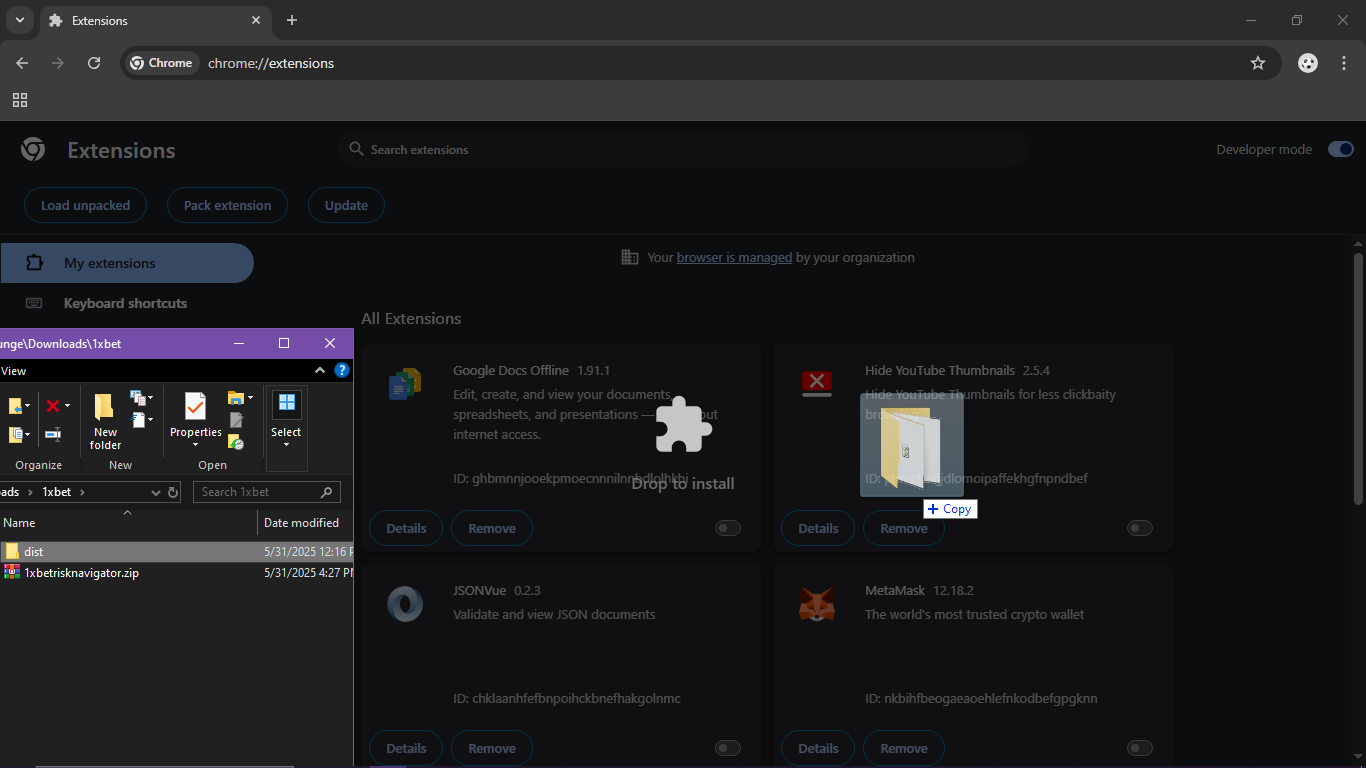Open the View tab in Explorer

(x=14, y=371)
